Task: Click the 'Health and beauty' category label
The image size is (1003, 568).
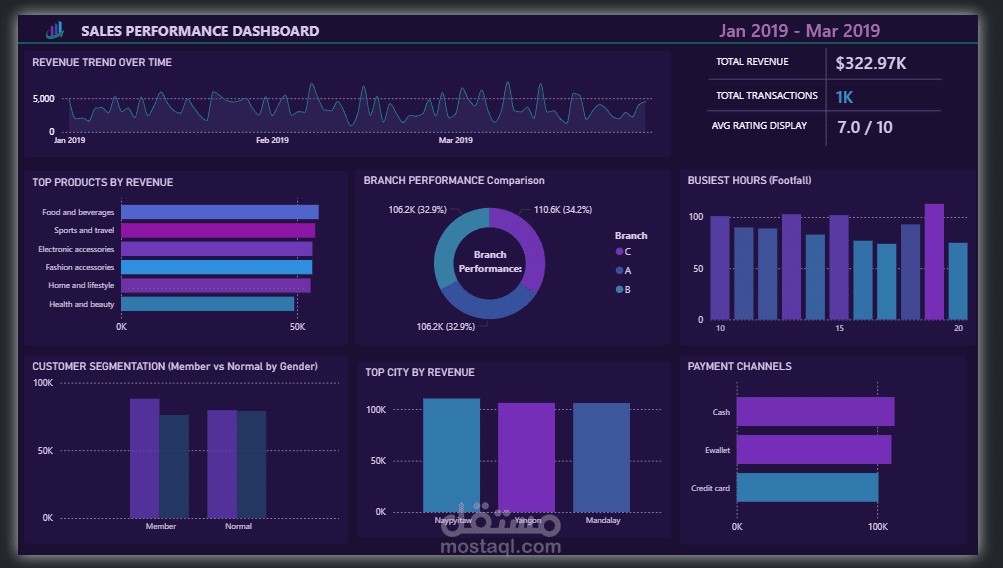Action: (81, 304)
